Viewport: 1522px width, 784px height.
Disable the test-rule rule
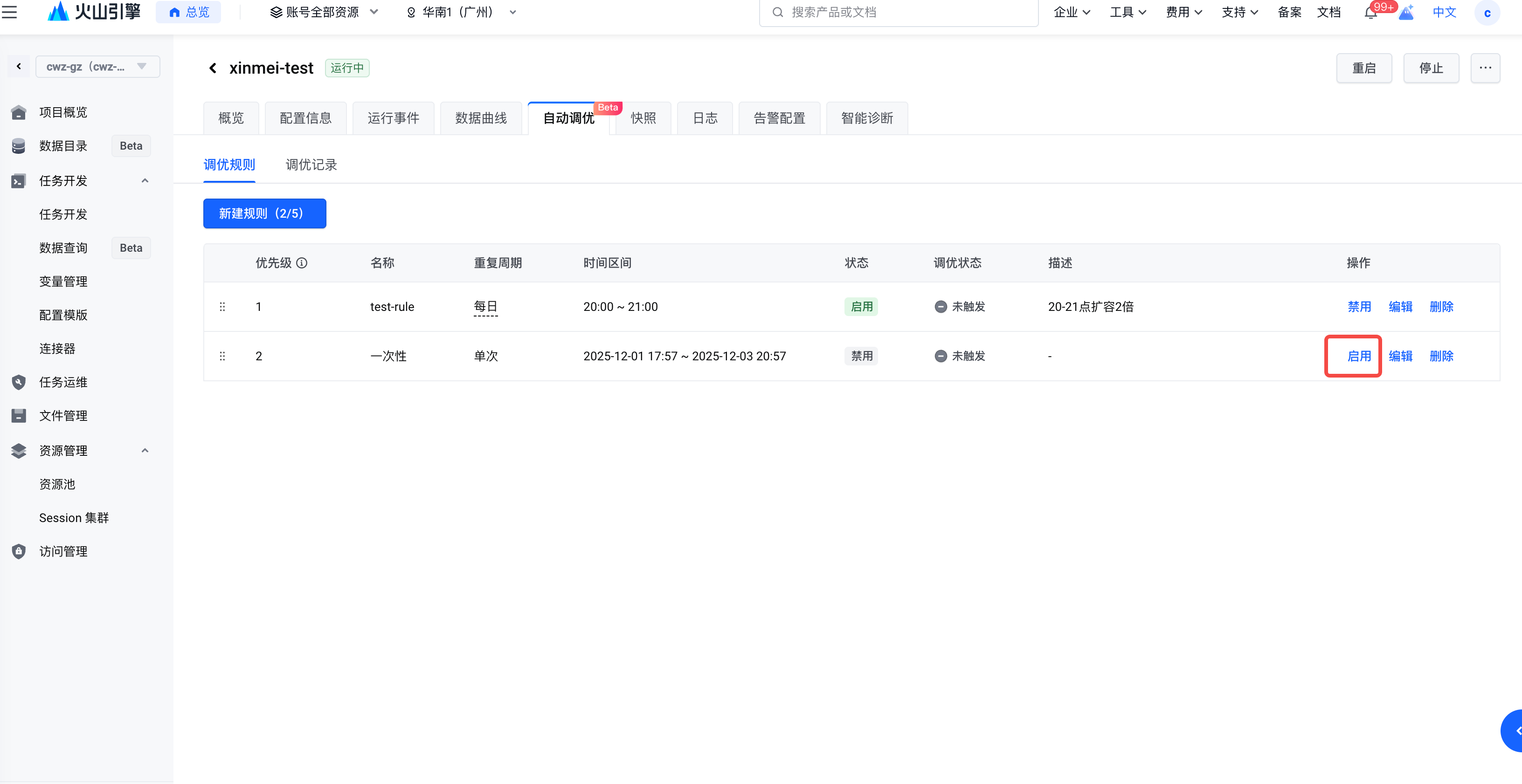coord(1358,307)
